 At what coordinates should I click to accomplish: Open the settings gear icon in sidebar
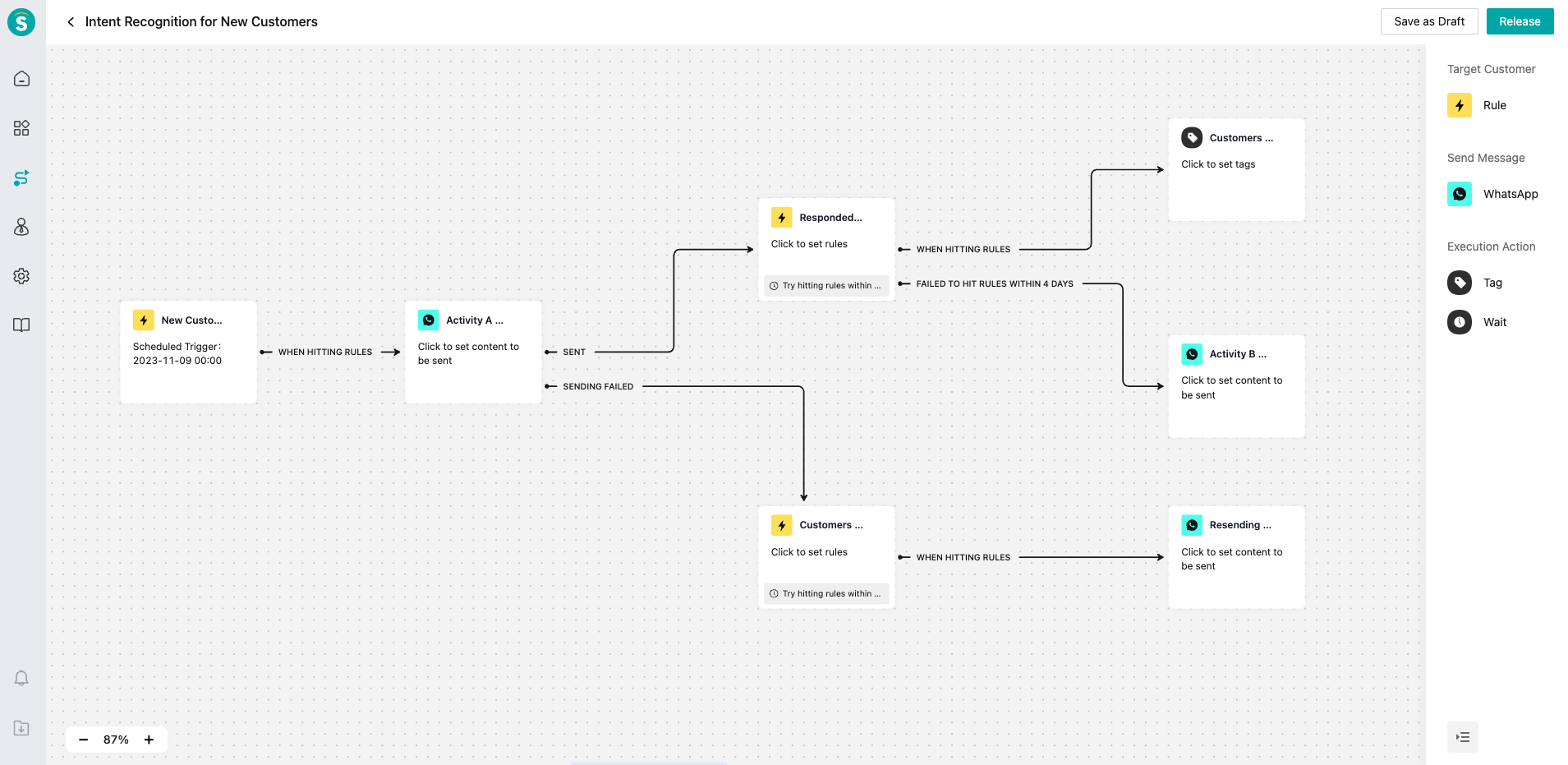(22, 276)
